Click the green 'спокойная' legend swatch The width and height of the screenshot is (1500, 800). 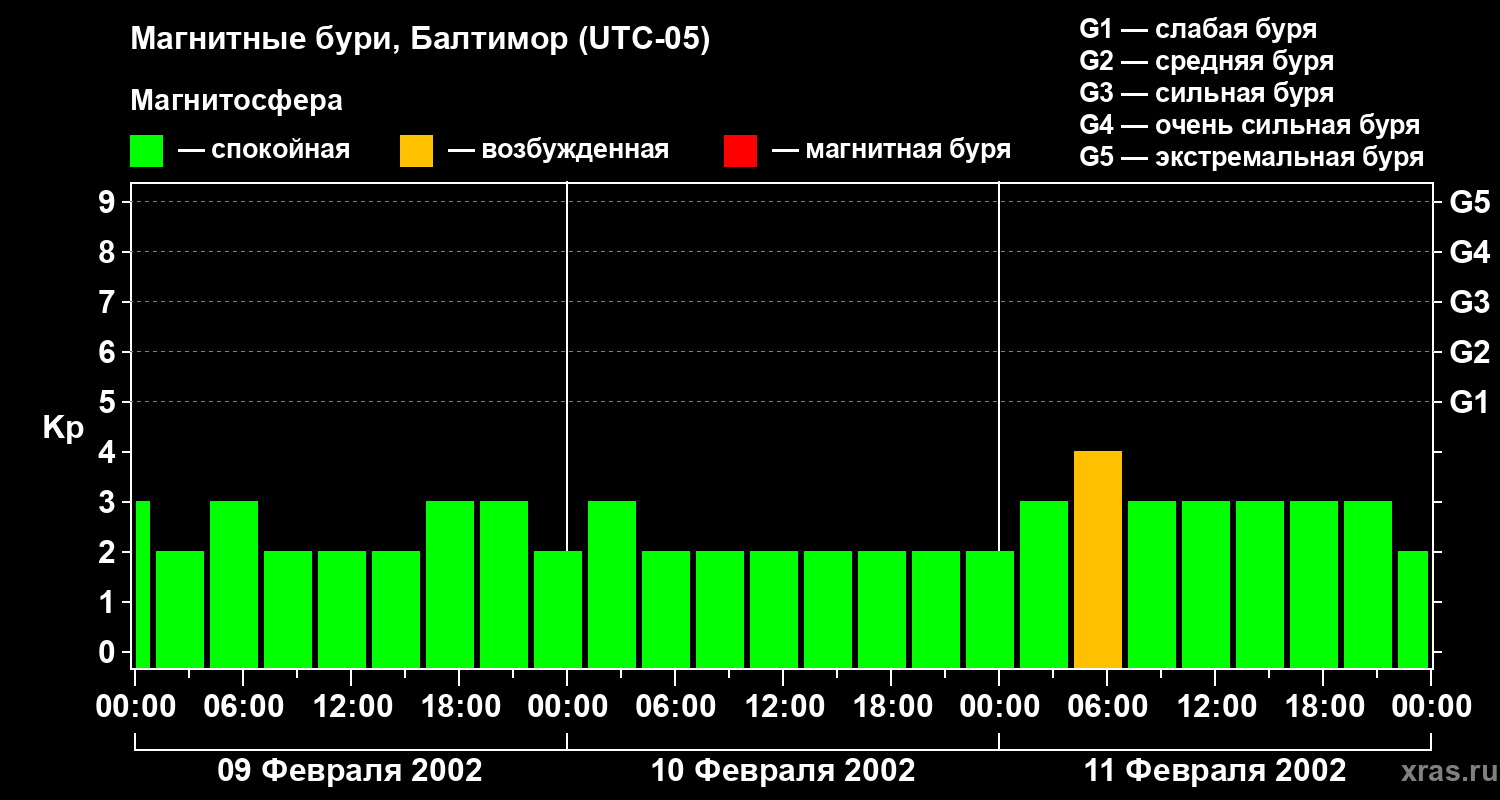click(146, 151)
